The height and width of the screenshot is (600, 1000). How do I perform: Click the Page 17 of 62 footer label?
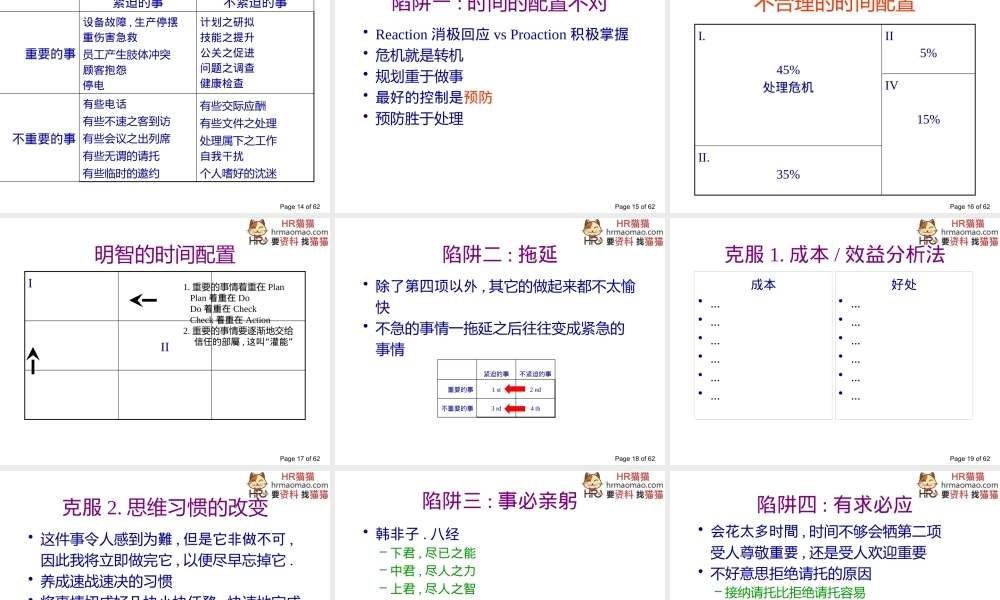(x=300, y=458)
